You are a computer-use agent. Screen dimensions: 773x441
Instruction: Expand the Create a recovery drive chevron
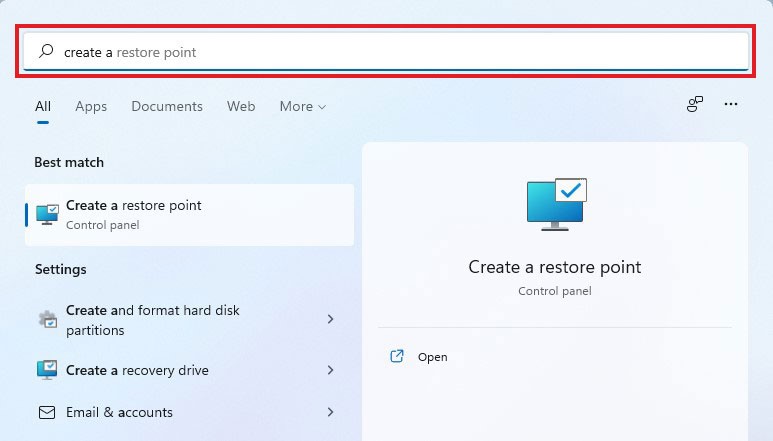(331, 370)
